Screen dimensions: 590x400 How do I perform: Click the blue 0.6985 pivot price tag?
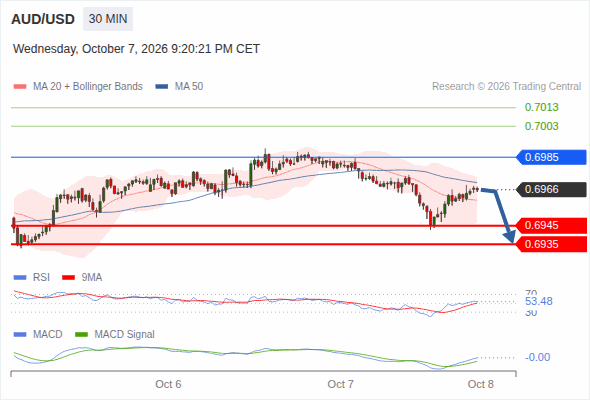click(550, 157)
